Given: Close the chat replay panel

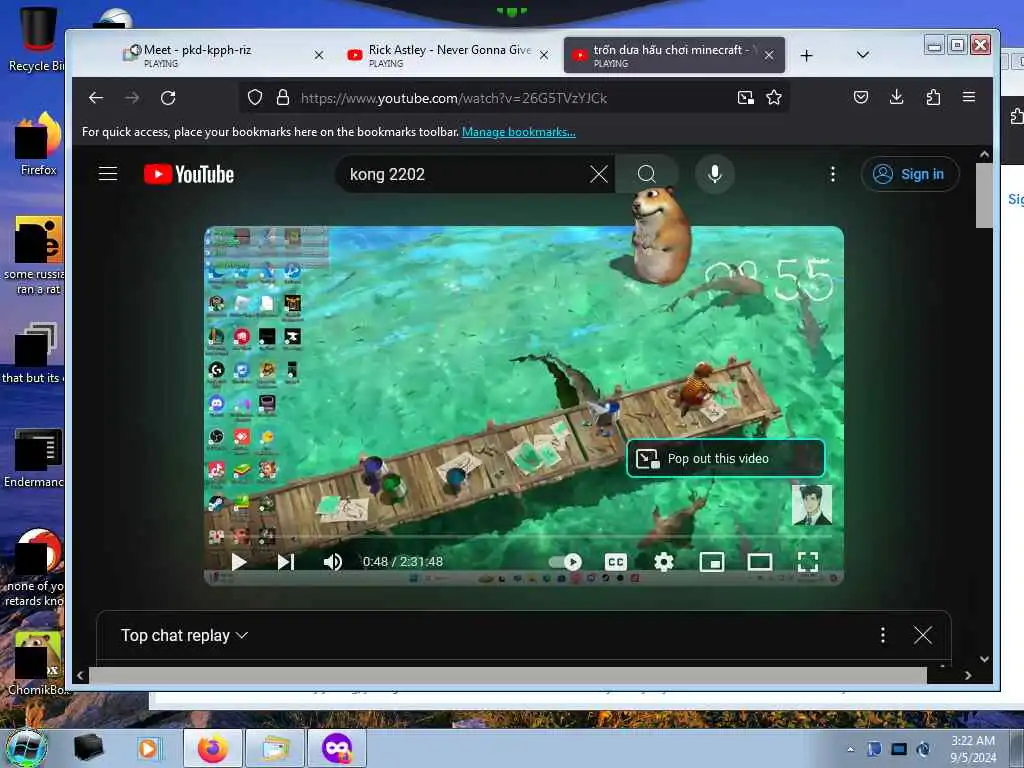Looking at the screenshot, I should pos(923,635).
